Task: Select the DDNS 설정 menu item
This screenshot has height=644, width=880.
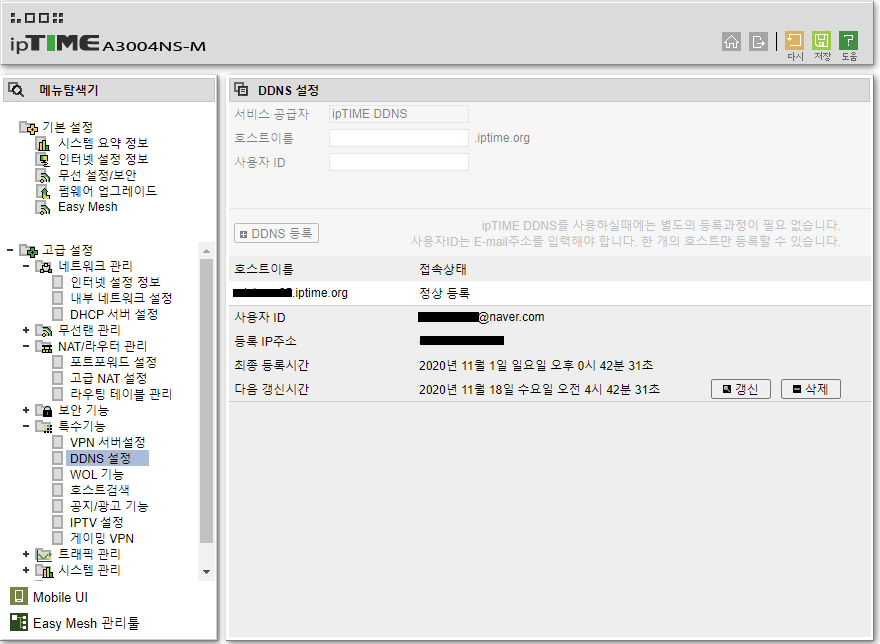Action: (100, 458)
